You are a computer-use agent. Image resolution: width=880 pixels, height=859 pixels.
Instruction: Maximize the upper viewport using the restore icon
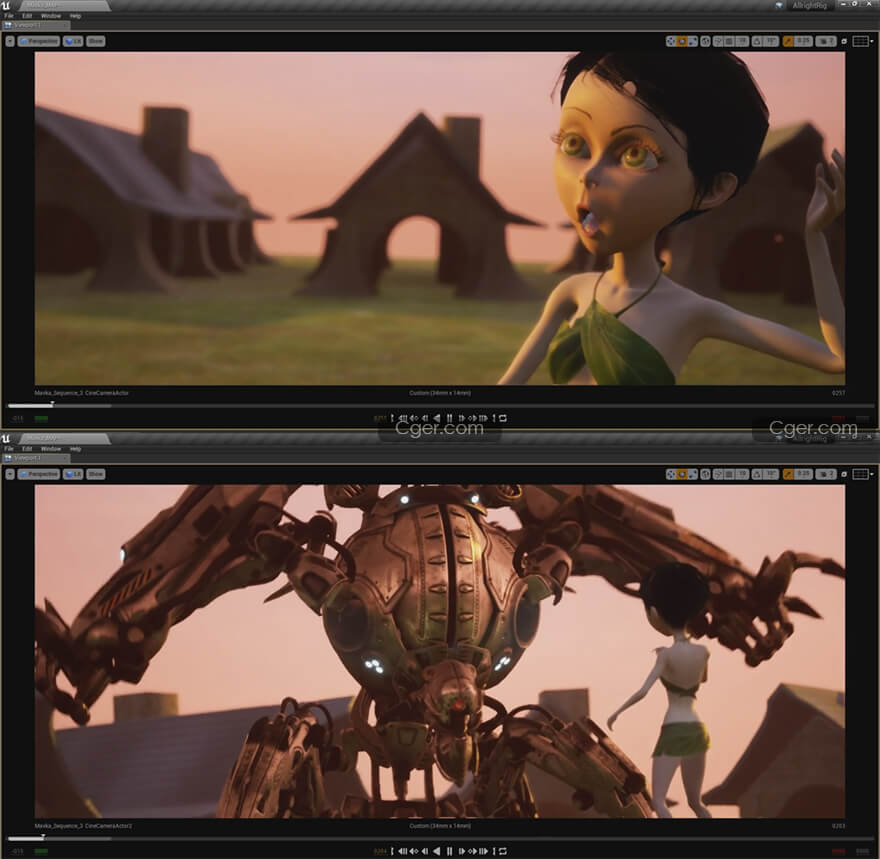[x=844, y=41]
